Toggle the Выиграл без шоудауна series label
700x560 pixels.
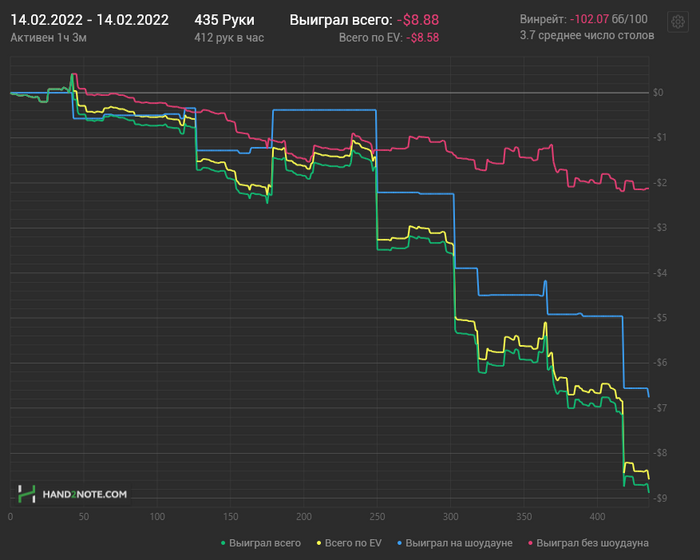pyautogui.click(x=592, y=543)
